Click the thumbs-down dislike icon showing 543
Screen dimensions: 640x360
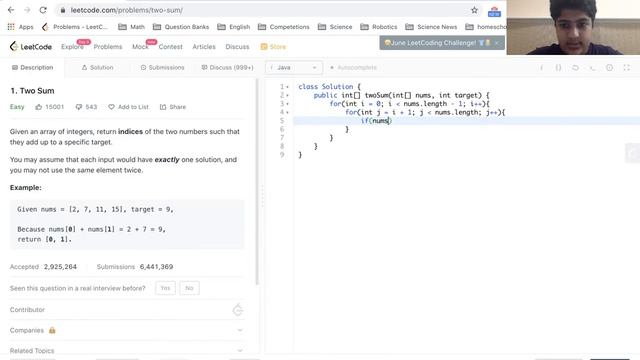[79, 107]
